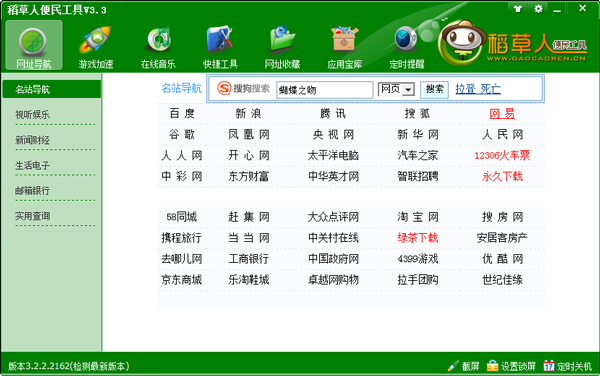Open the 淘宝网 link

[417, 217]
